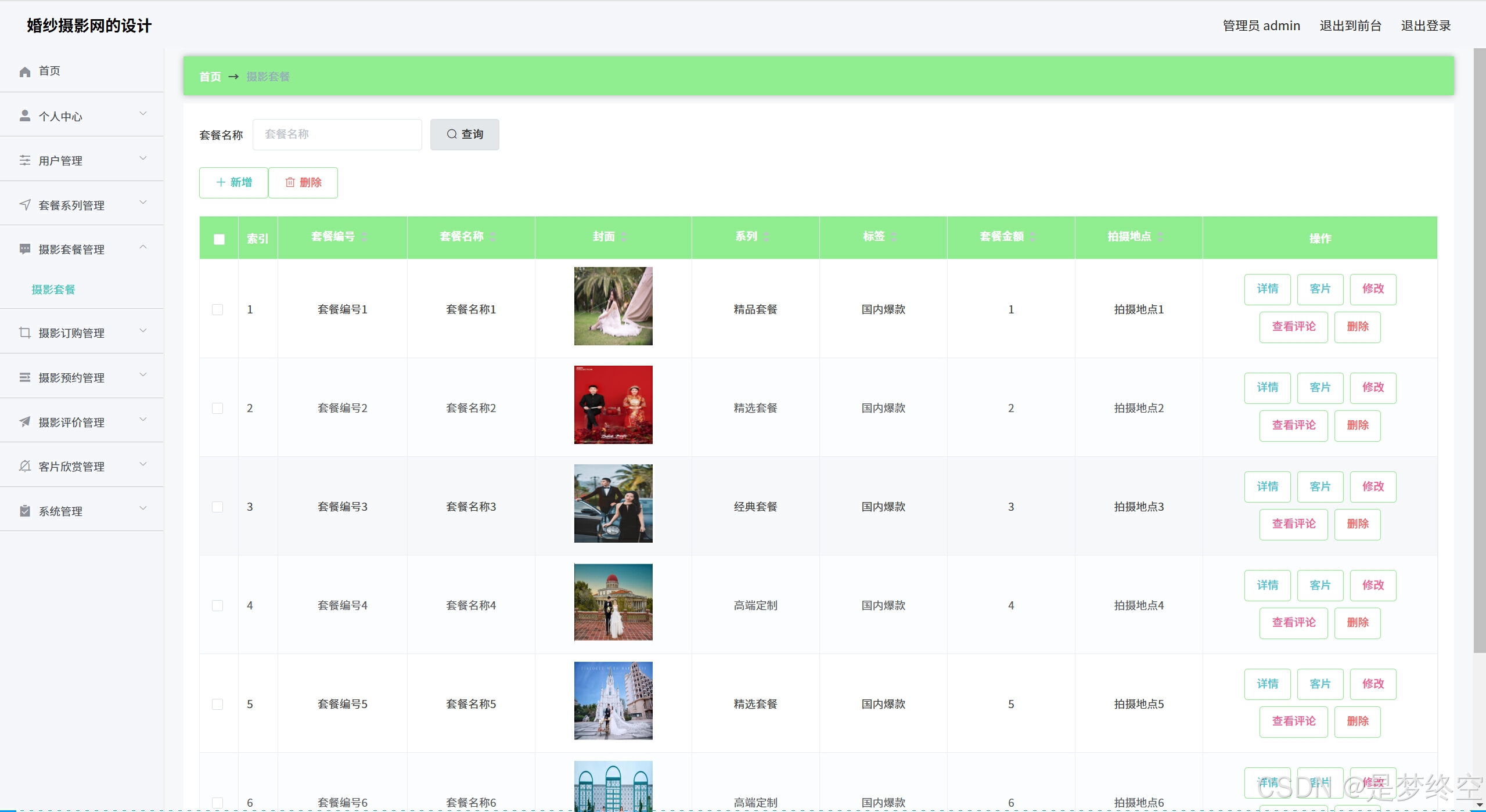Click the paper-plane icon beside 套餐系列管理
Viewport: 1486px width, 812px height.
click(x=24, y=205)
